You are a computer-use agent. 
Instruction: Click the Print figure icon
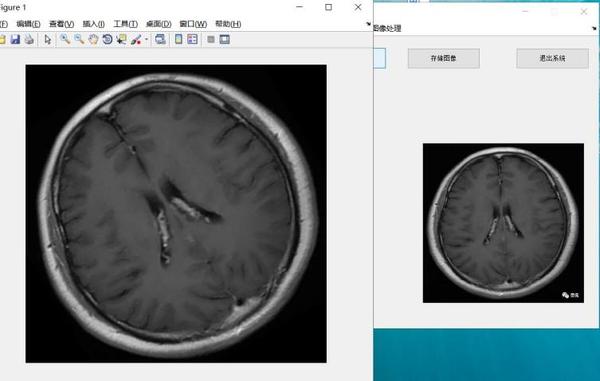coord(29,39)
